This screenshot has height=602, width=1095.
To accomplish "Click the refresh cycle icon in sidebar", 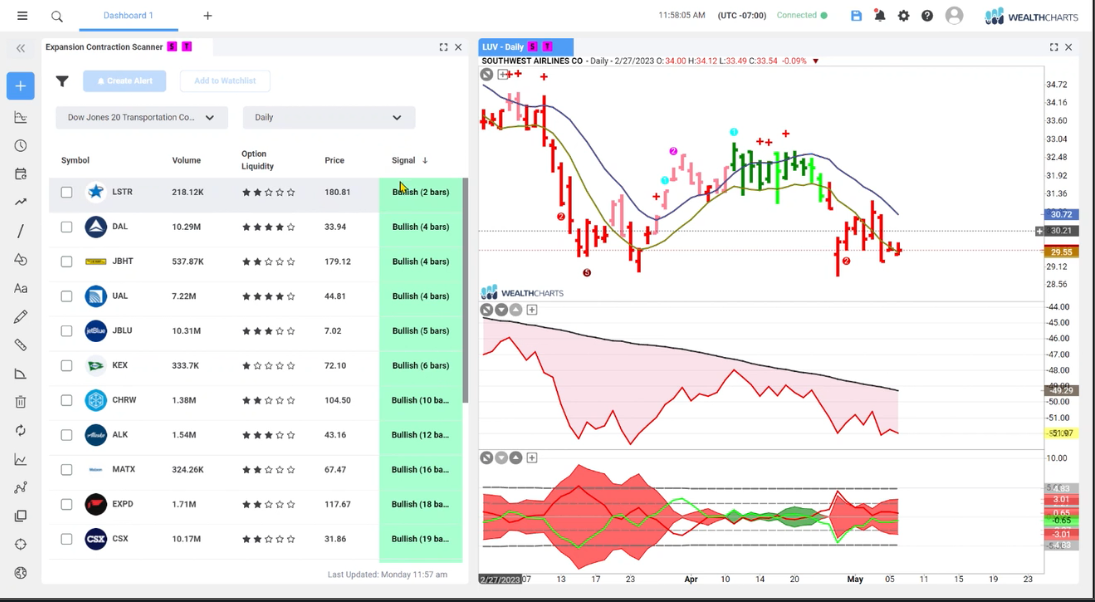I will 20,430.
